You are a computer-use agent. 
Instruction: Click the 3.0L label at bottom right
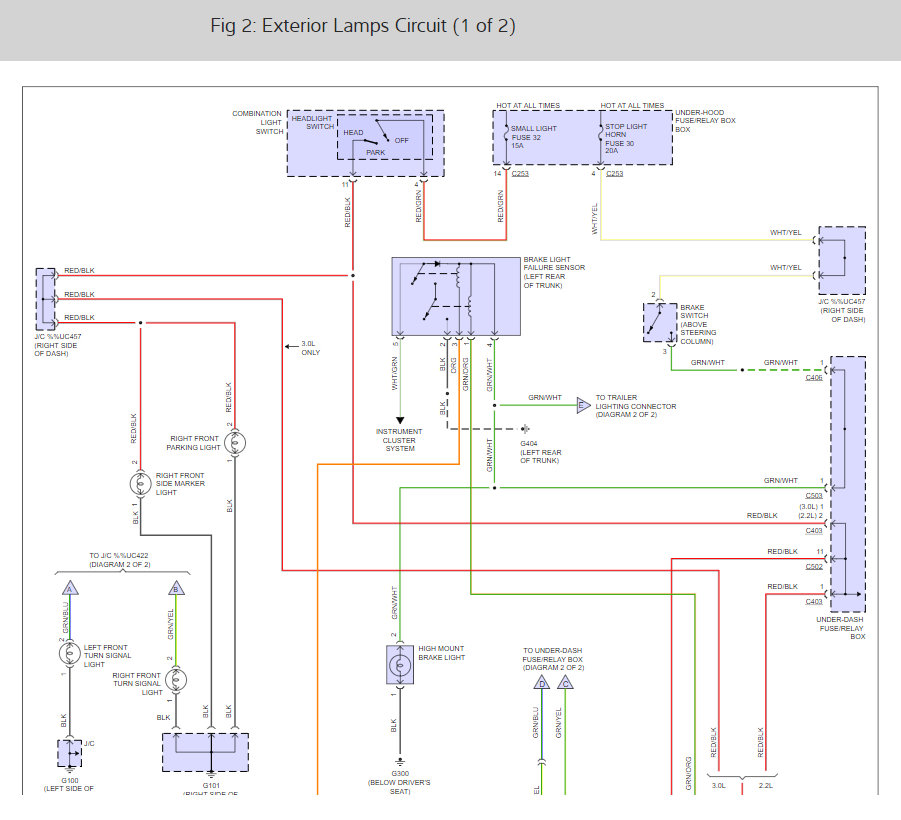pos(719,786)
